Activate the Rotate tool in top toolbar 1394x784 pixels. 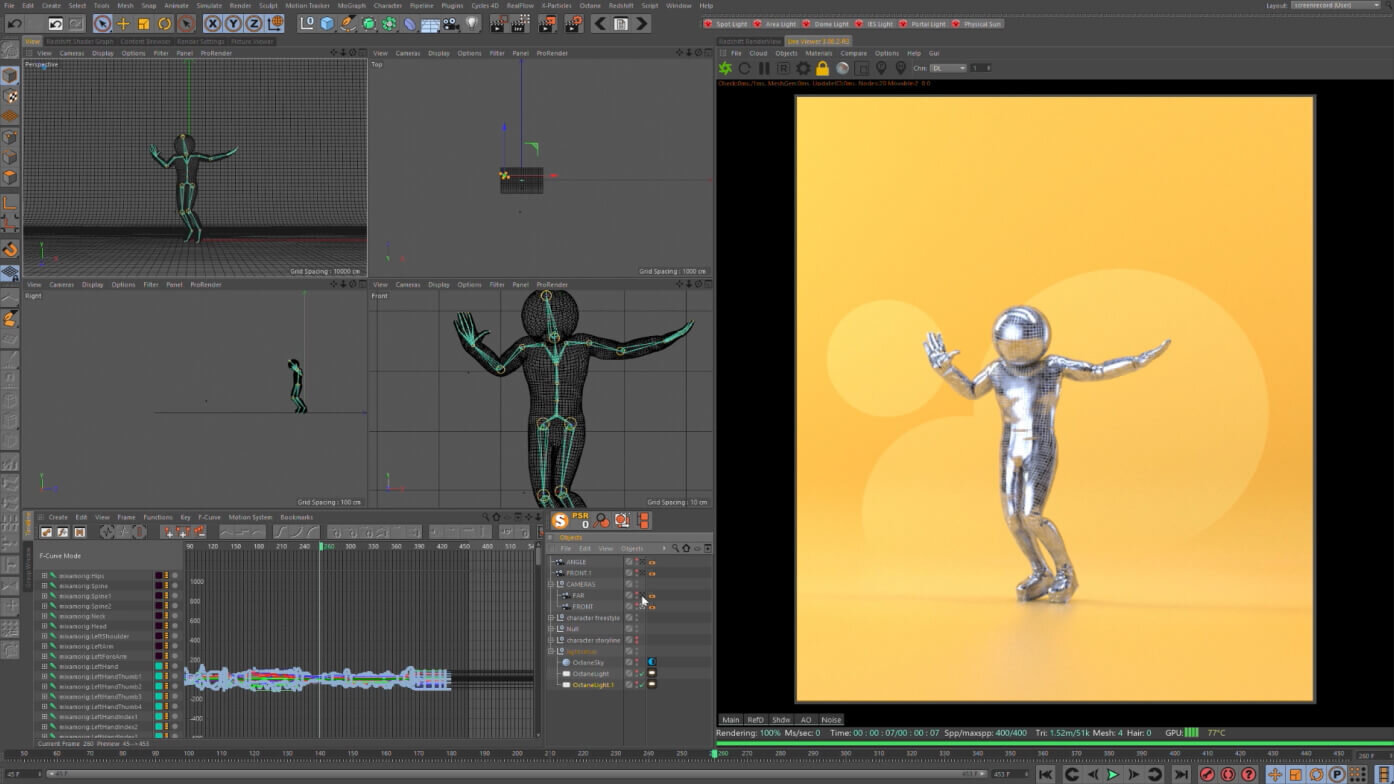coord(165,24)
